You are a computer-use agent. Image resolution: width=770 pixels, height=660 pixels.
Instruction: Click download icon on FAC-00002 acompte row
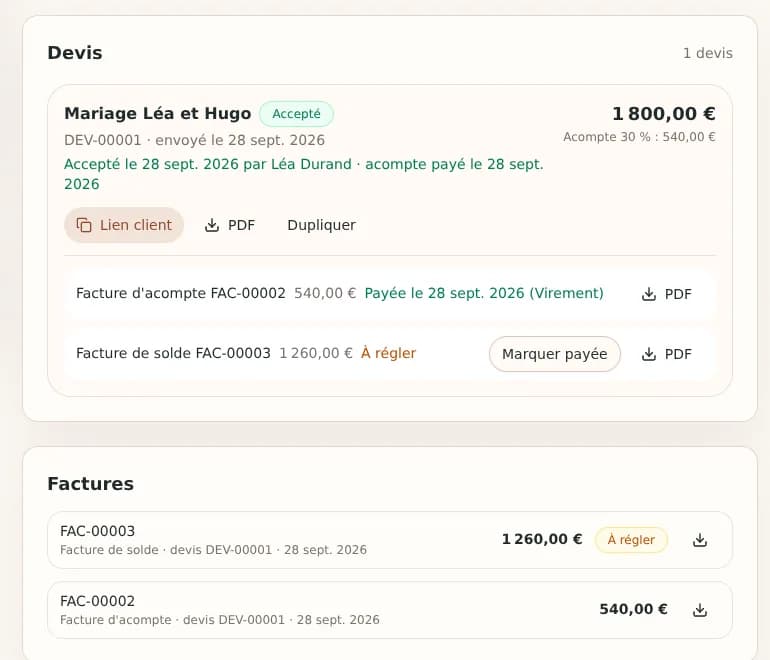point(649,294)
